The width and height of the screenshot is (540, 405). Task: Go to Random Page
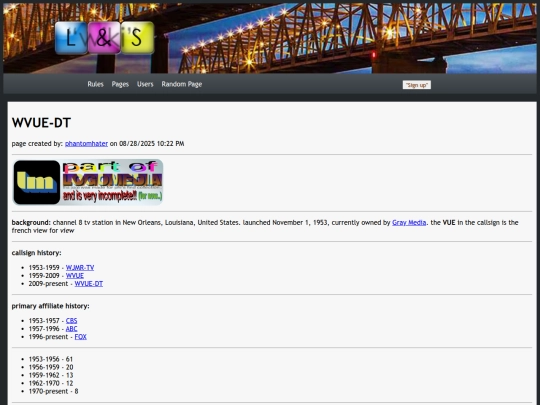click(x=181, y=84)
